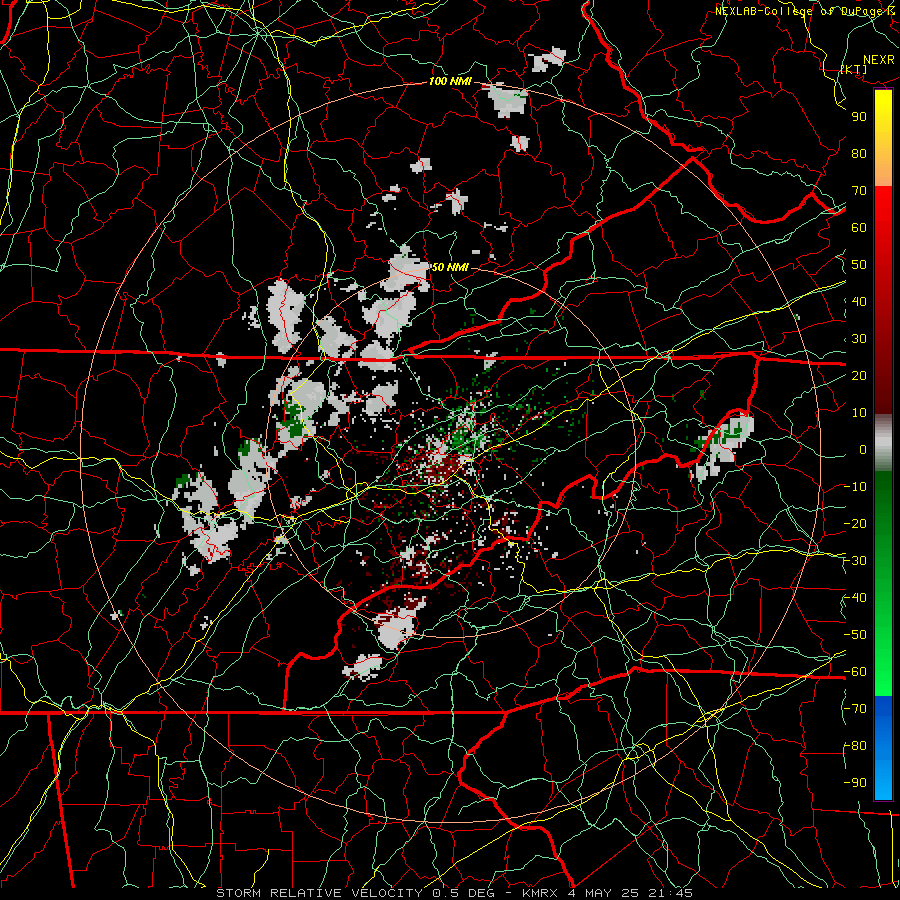This screenshot has height=900, width=900.
Task: Click the '-20' value on velocity scale
Action: tap(855, 524)
